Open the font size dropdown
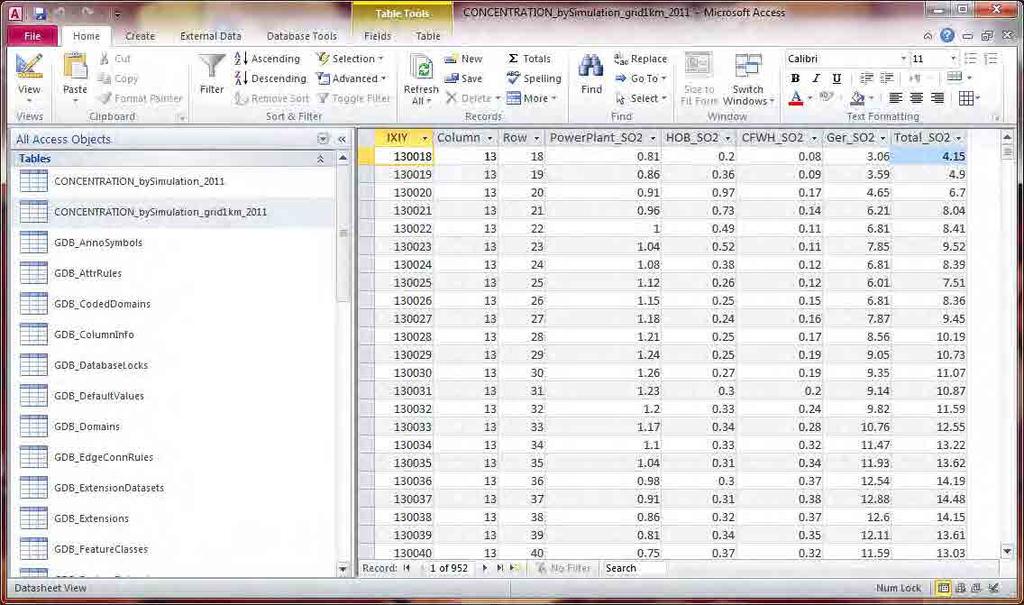Viewport: 1024px width, 605px height. (953, 59)
